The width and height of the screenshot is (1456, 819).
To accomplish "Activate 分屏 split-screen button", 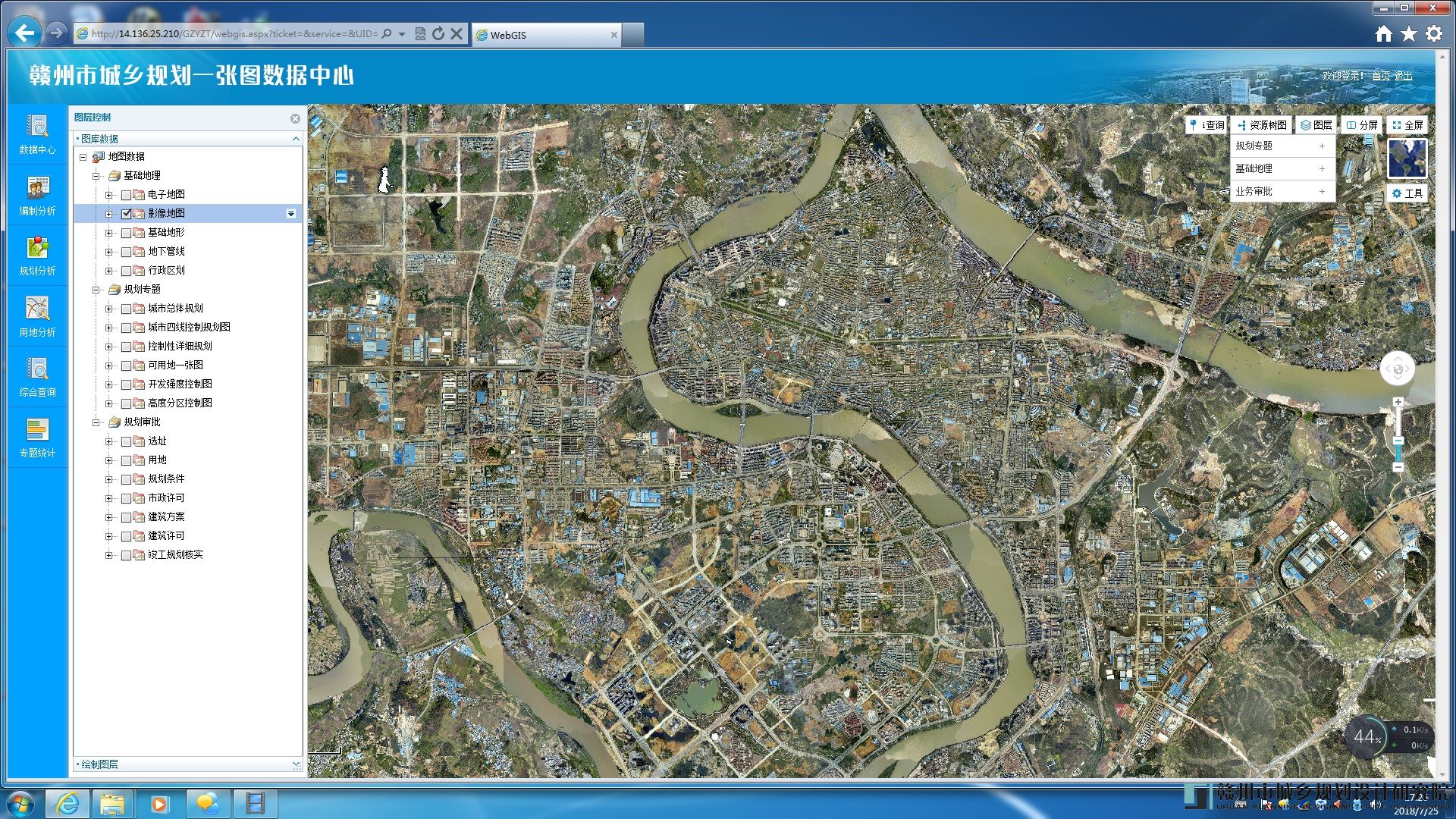I will pos(1362,125).
